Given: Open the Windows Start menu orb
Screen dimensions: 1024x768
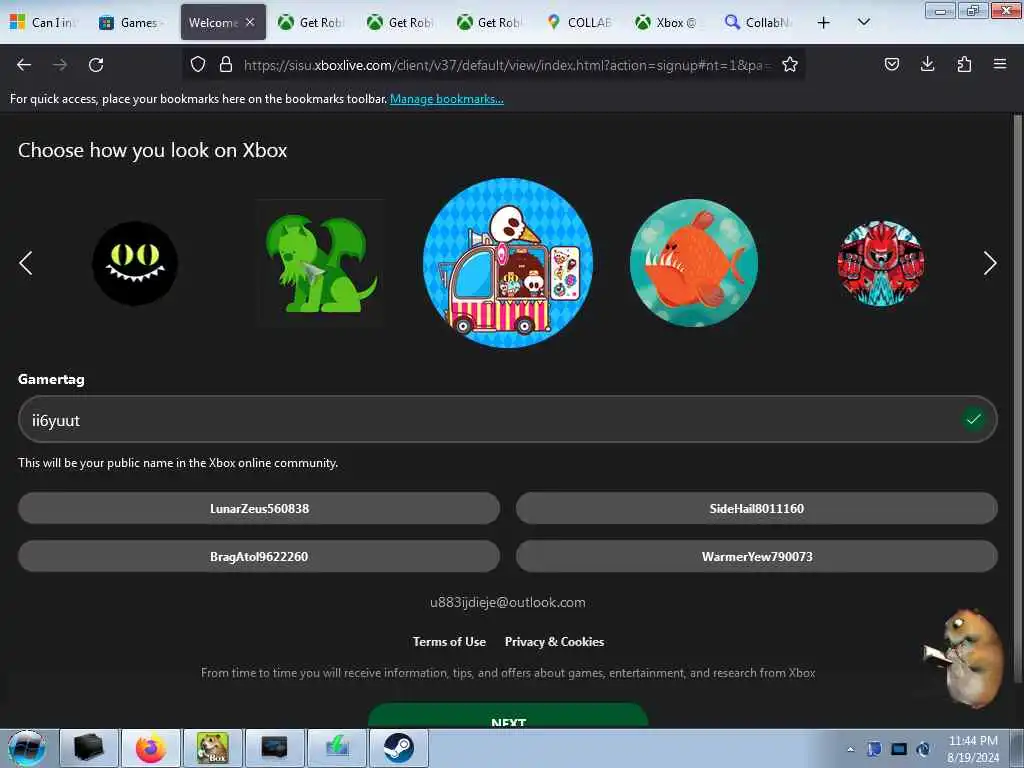Looking at the screenshot, I should coord(27,748).
